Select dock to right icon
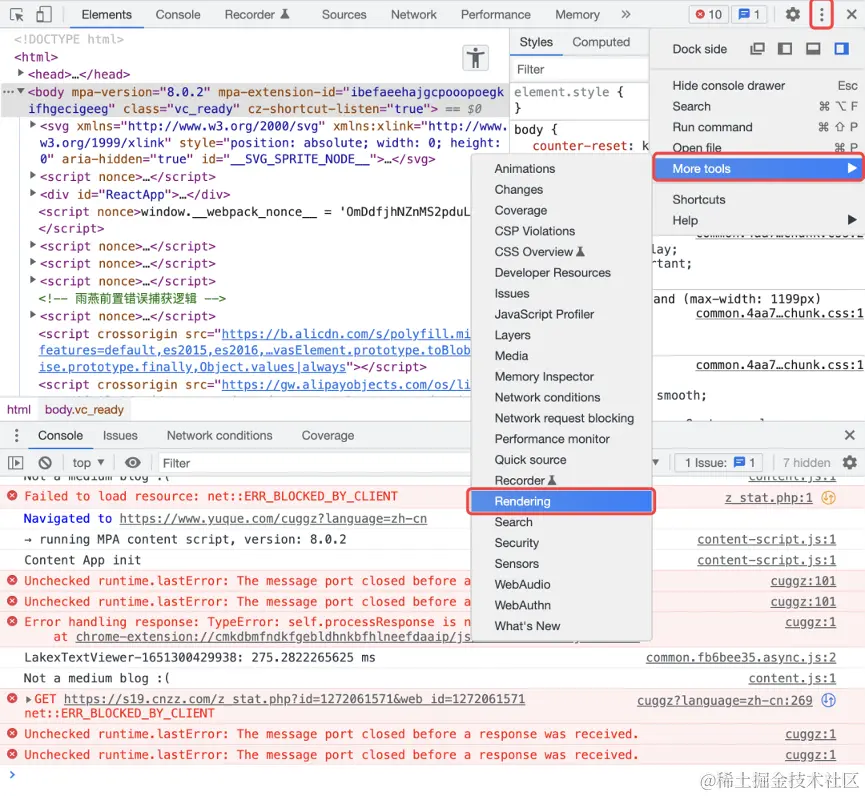Viewport: 866px width, 797px height. coord(841,49)
